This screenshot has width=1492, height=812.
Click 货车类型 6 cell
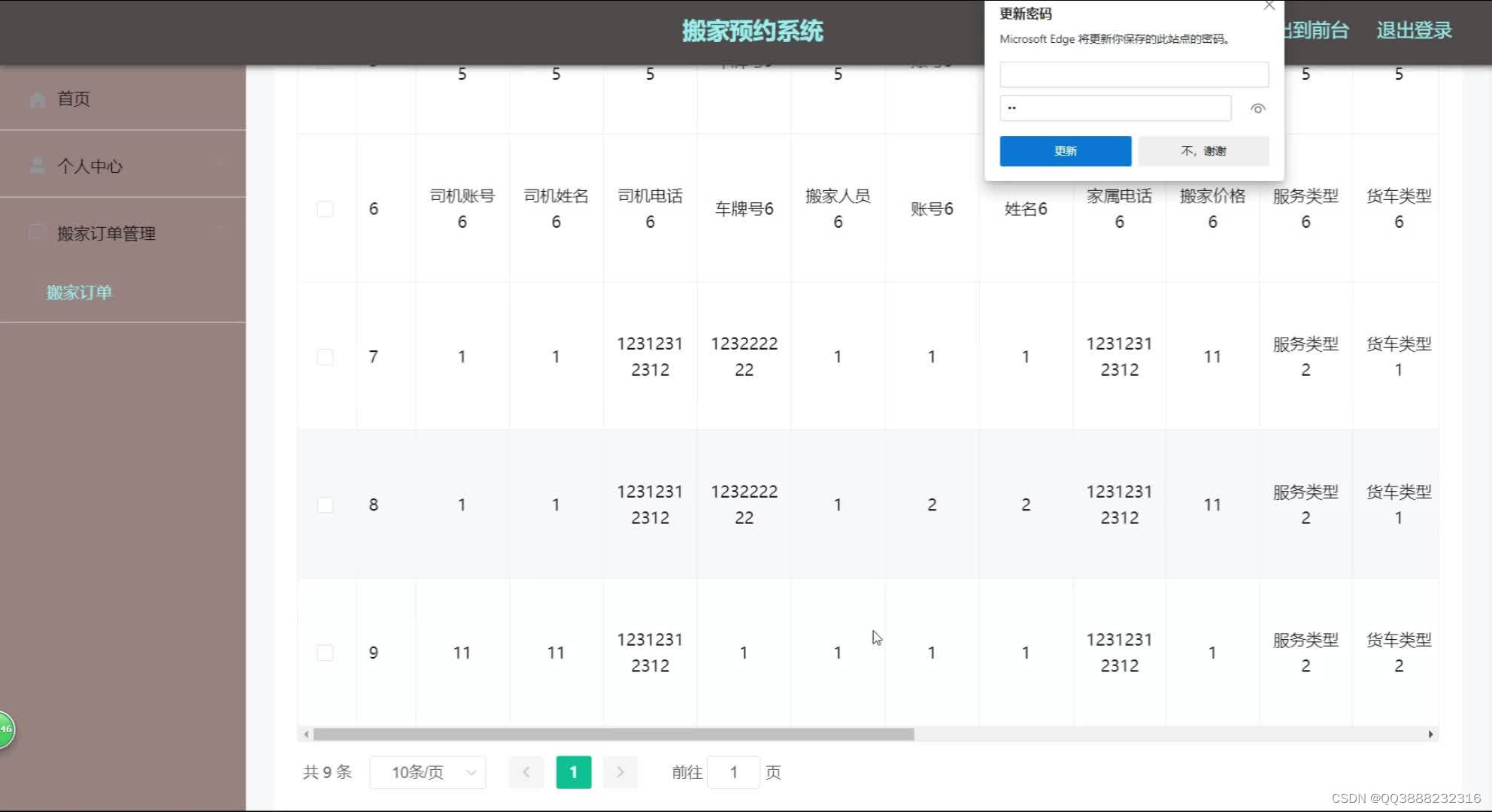click(1399, 209)
